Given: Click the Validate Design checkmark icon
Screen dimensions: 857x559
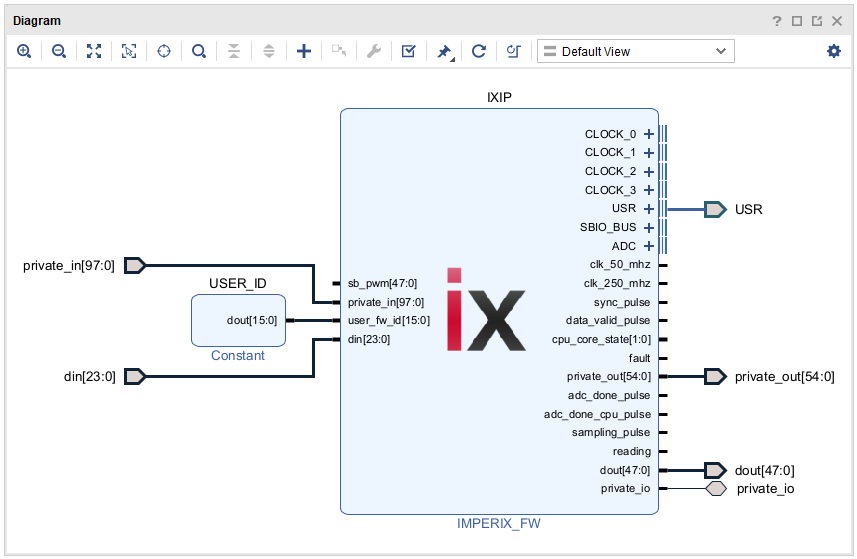Looking at the screenshot, I should pos(408,51).
